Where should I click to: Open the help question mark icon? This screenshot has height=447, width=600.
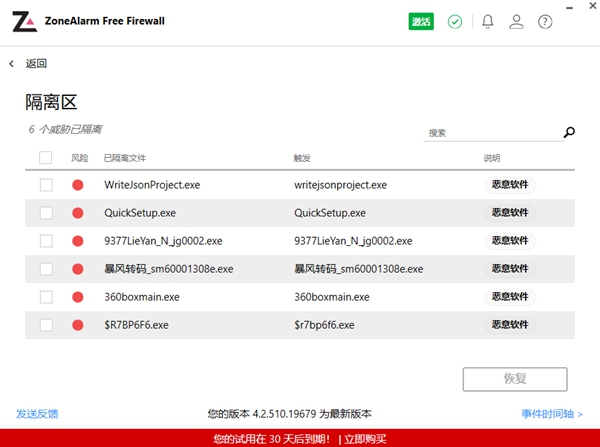[x=545, y=21]
